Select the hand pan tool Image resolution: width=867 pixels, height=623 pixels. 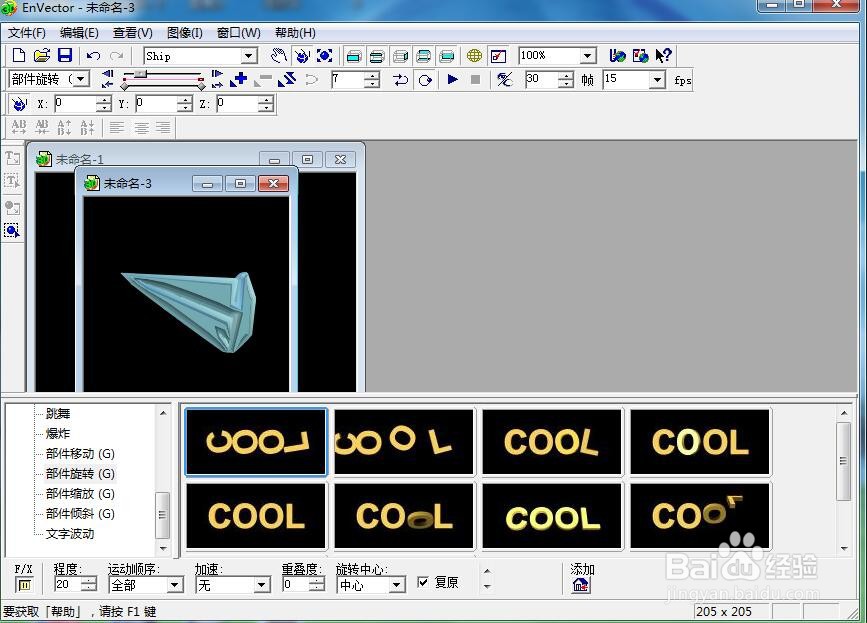(279, 55)
